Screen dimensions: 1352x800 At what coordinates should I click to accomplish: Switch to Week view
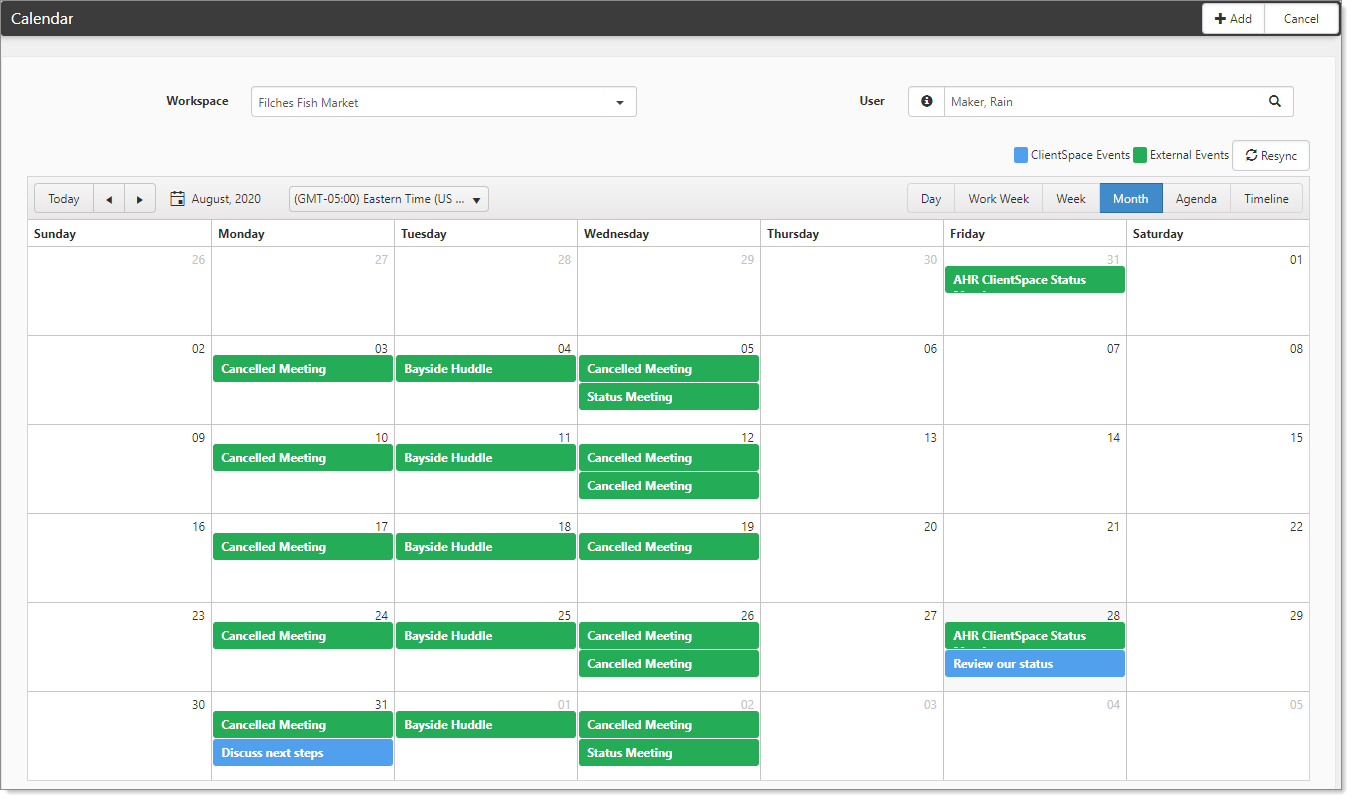click(x=1071, y=199)
